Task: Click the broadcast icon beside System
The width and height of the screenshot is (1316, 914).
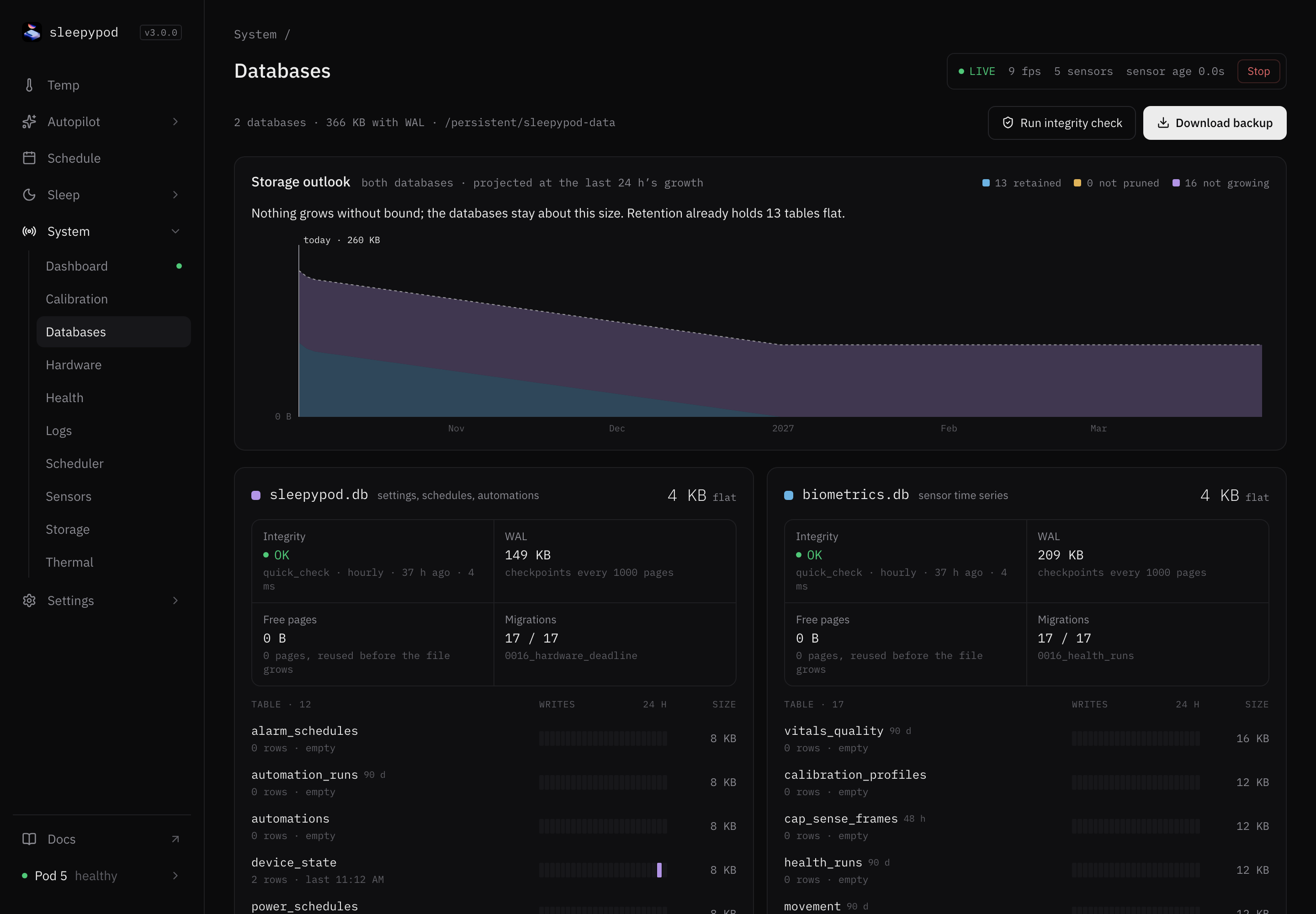Action: pyautogui.click(x=29, y=231)
